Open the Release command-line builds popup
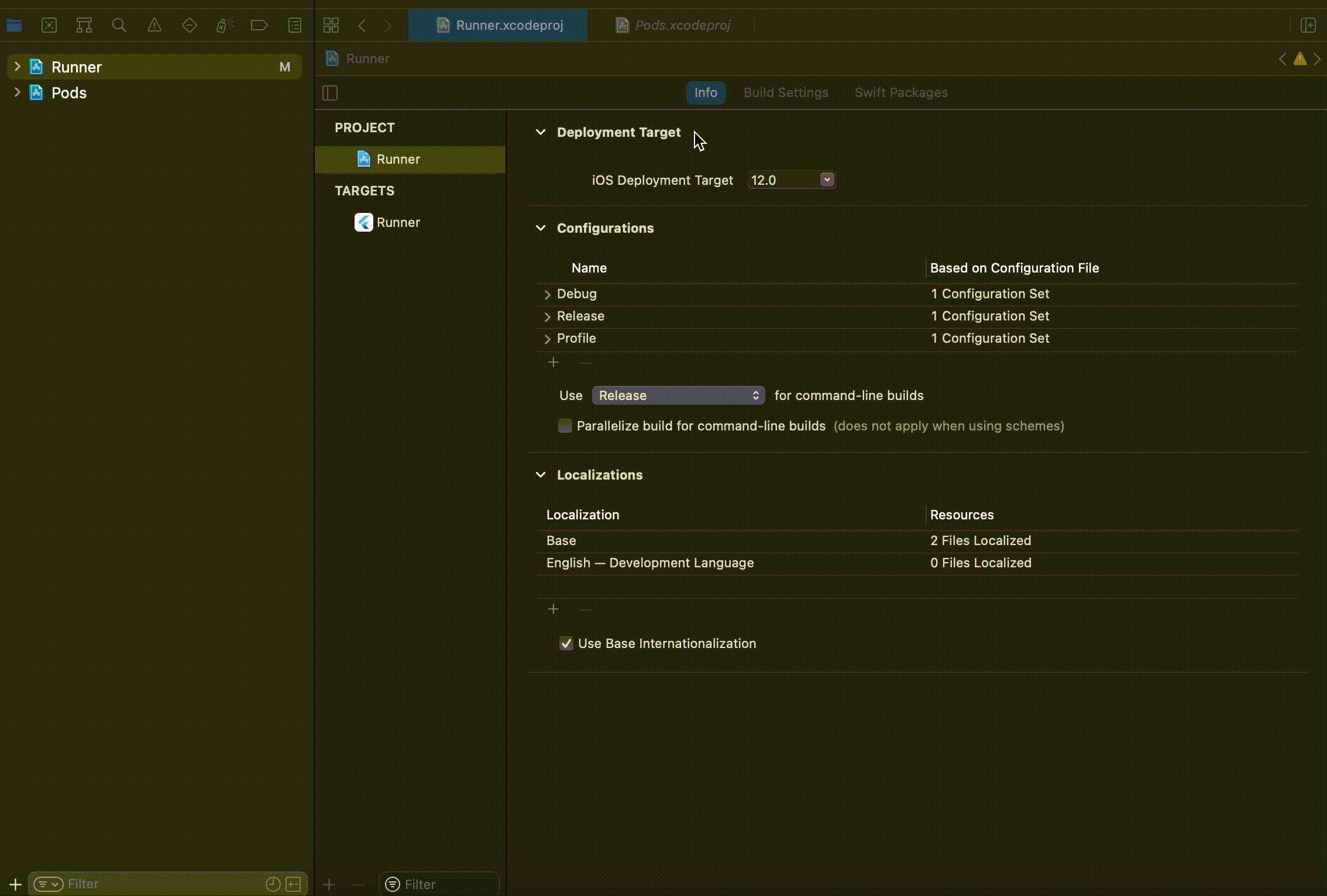Screen dimensions: 1327x896 tap(678, 395)
